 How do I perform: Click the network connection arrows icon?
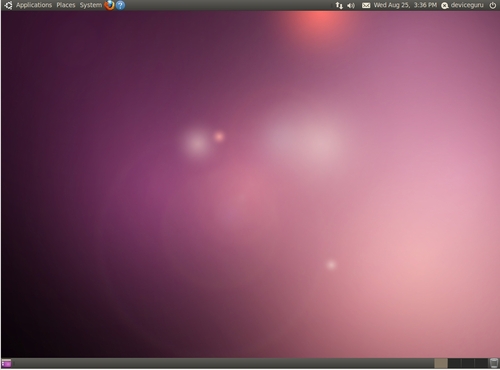tap(339, 5)
